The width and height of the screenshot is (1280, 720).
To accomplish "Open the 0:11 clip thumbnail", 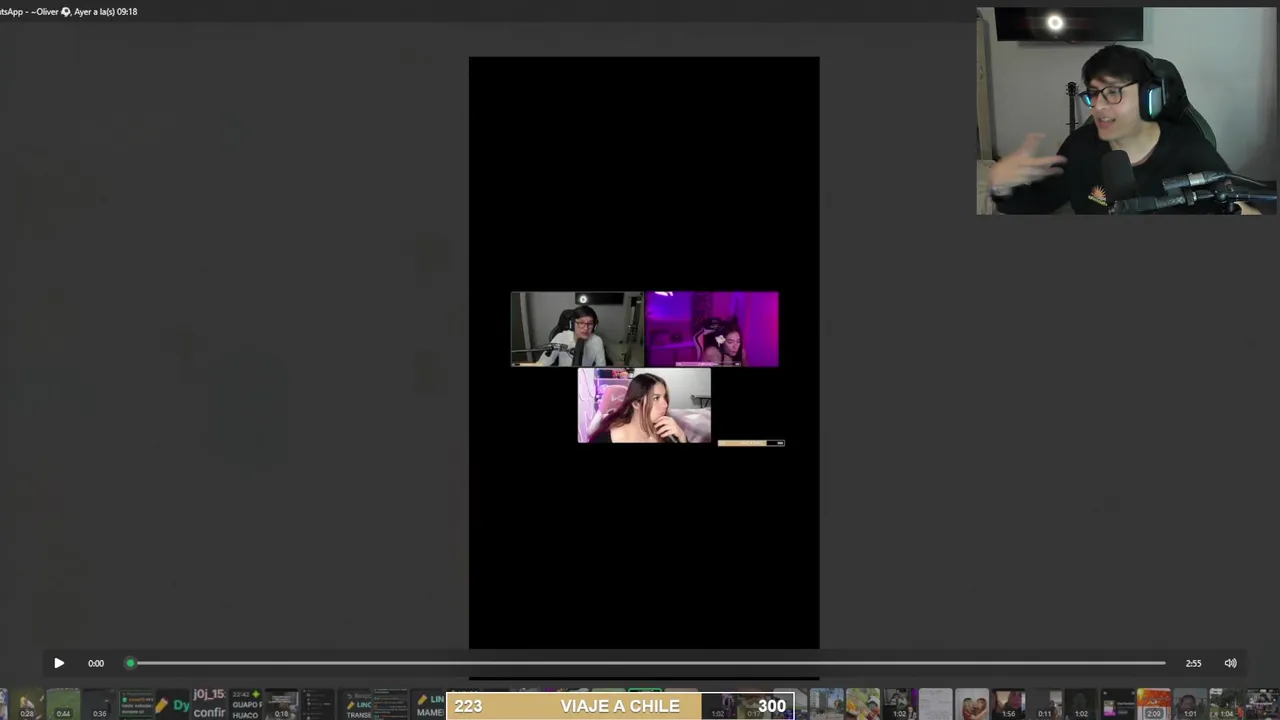I will click(1044, 704).
